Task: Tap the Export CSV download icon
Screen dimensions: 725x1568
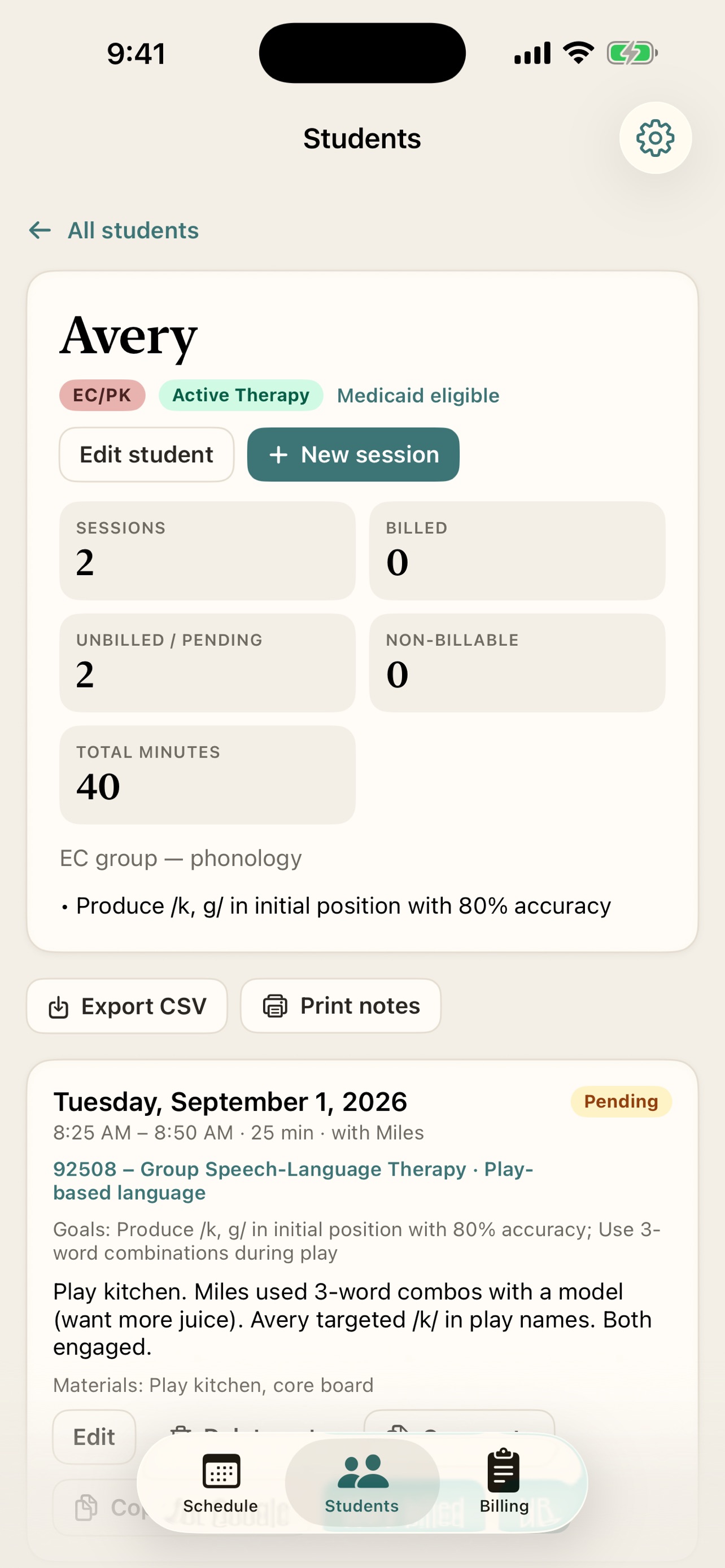Action: click(58, 1007)
